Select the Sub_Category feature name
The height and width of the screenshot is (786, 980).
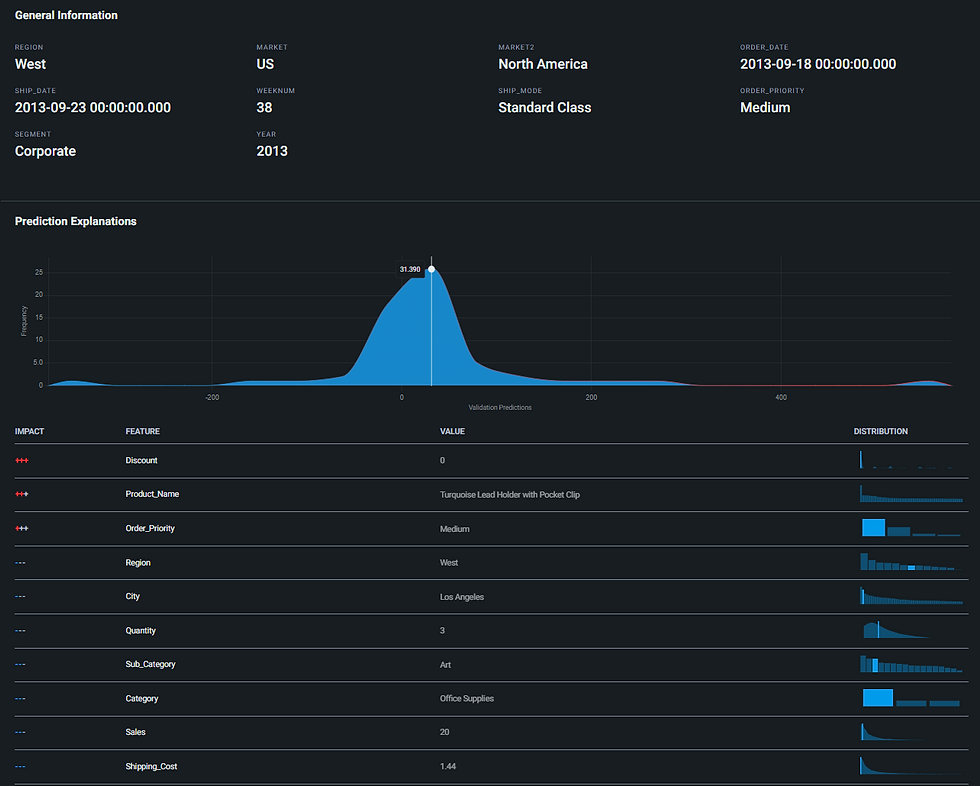[151, 664]
